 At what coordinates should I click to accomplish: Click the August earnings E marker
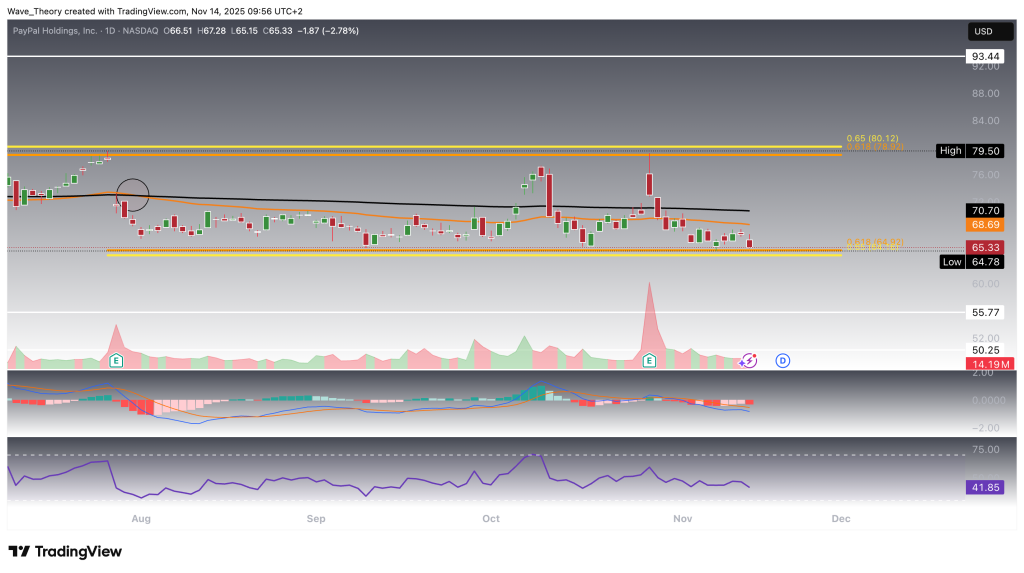point(116,360)
